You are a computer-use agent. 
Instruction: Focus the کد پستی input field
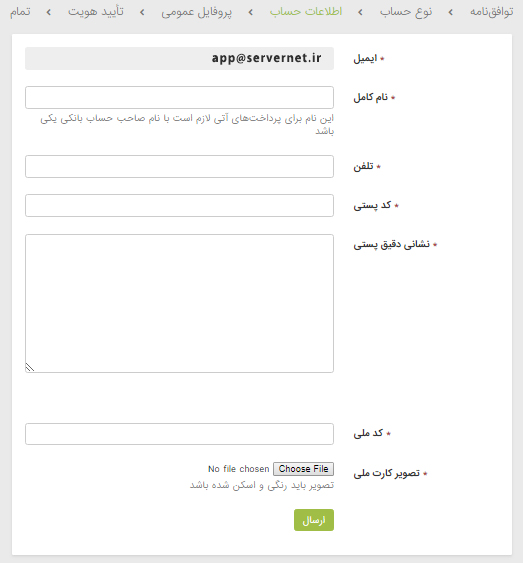(x=179, y=205)
